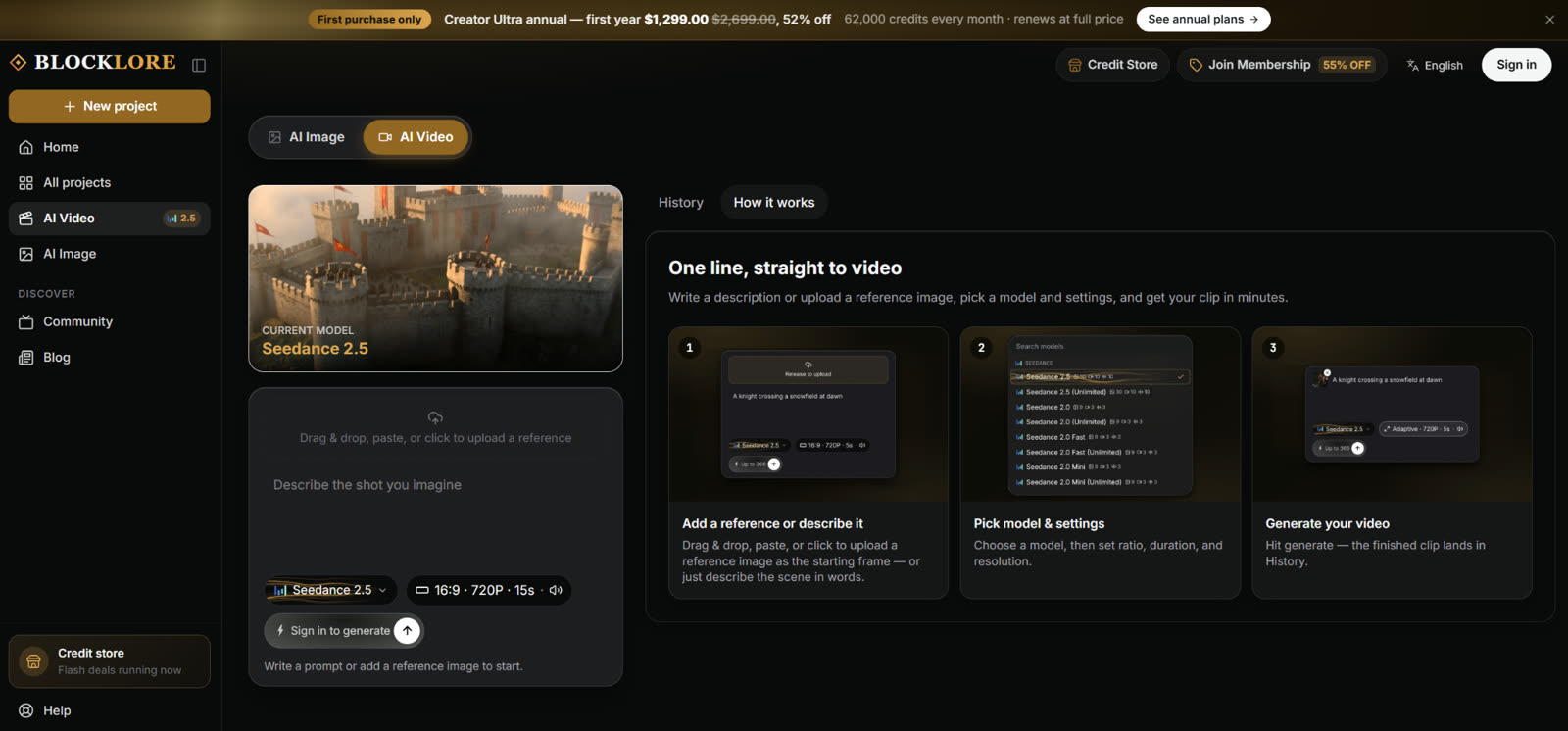Expand the Seedance 2.5 model dropdown

(x=330, y=590)
